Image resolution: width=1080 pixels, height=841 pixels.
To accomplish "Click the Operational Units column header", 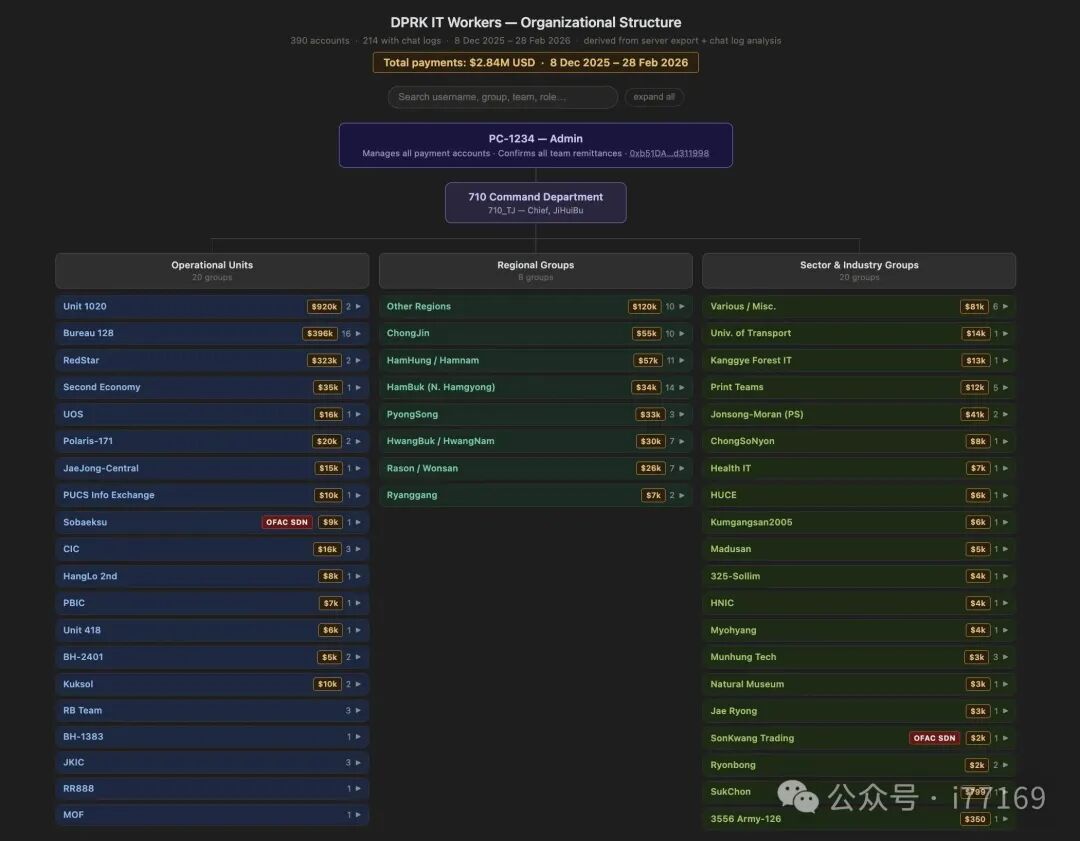I will [x=212, y=271].
